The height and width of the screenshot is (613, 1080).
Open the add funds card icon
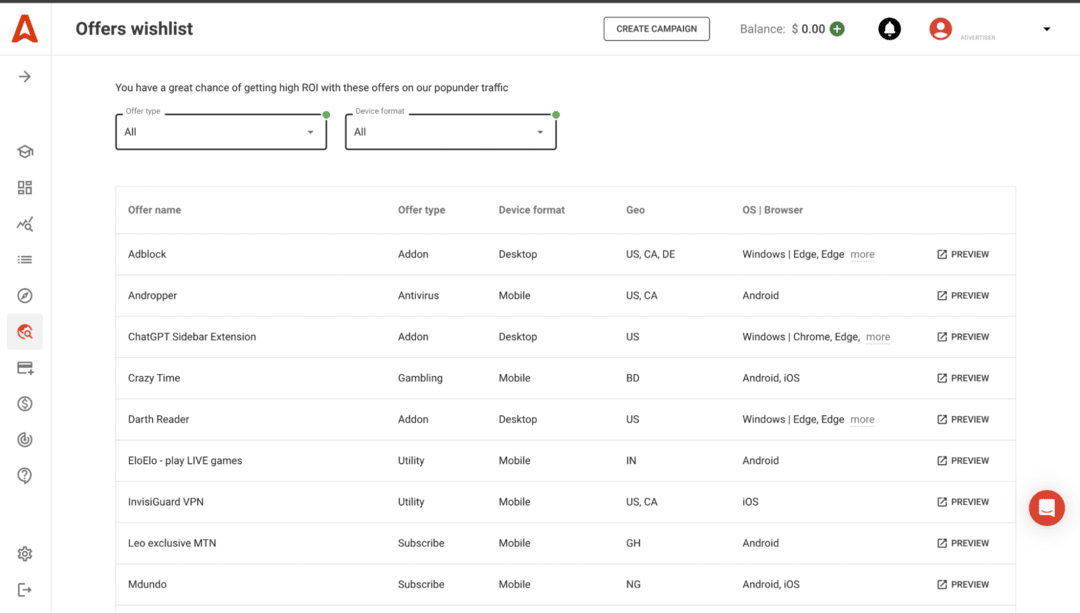pos(25,368)
